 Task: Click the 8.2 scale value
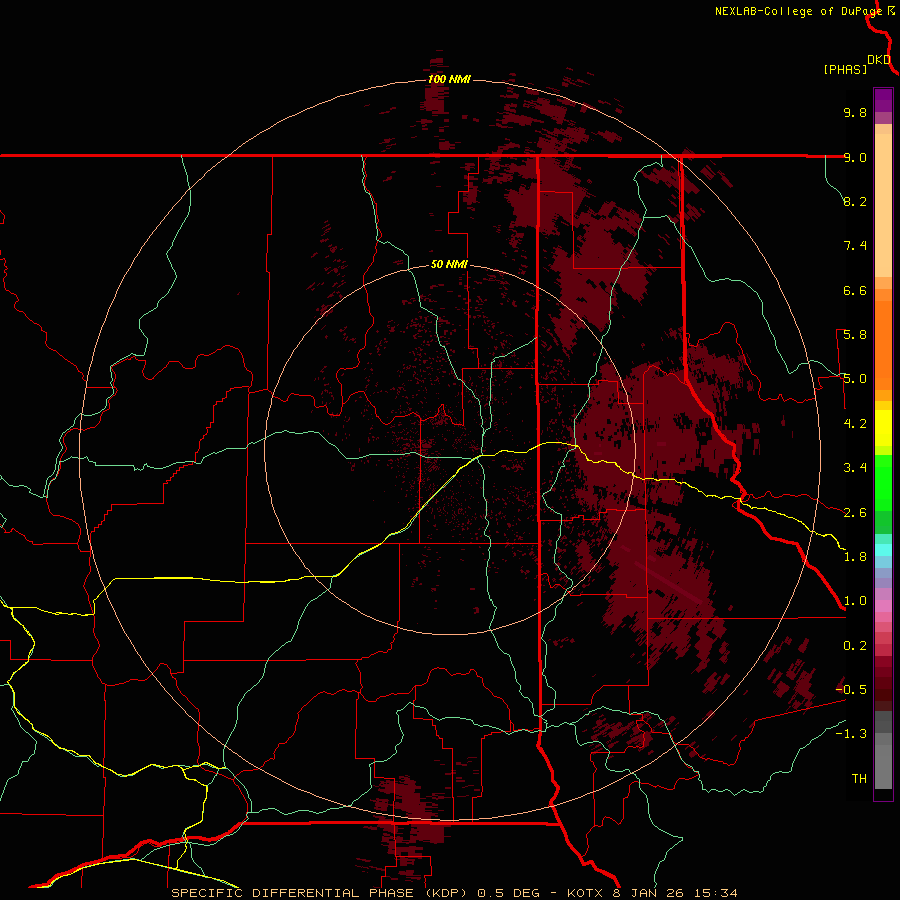[x=855, y=201]
